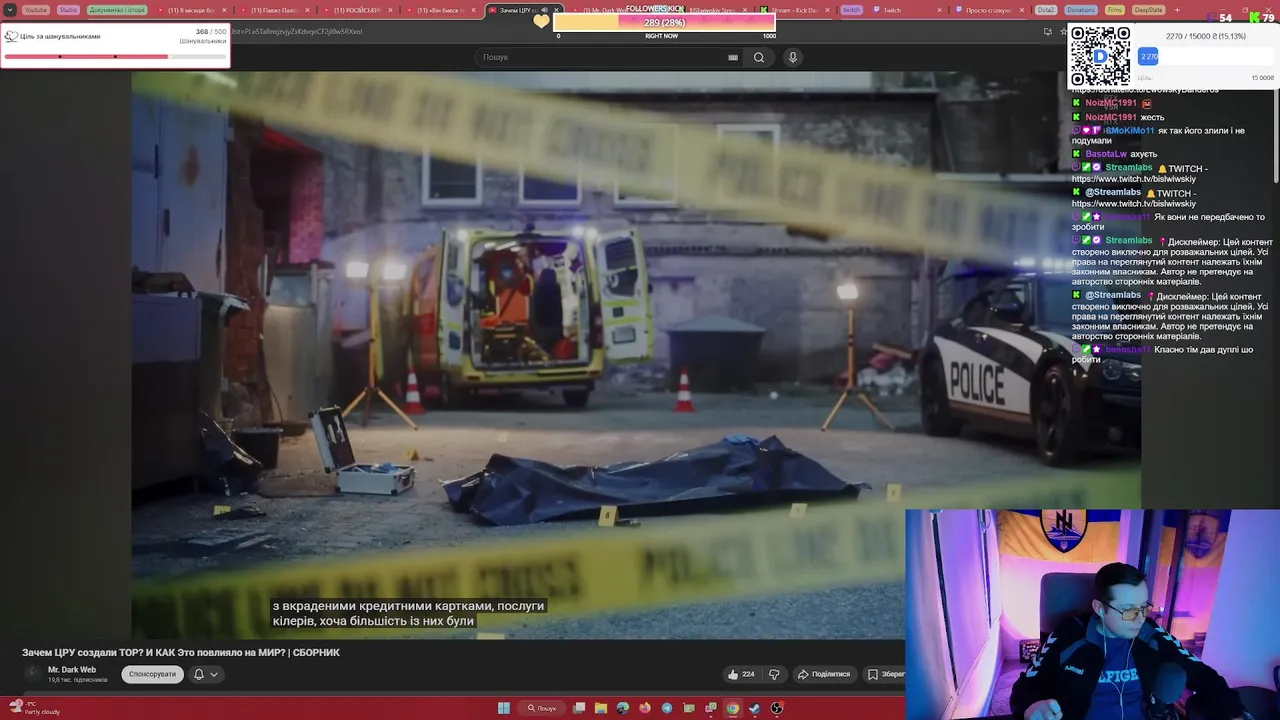Open the Donations tab group chip

(x=1080, y=10)
